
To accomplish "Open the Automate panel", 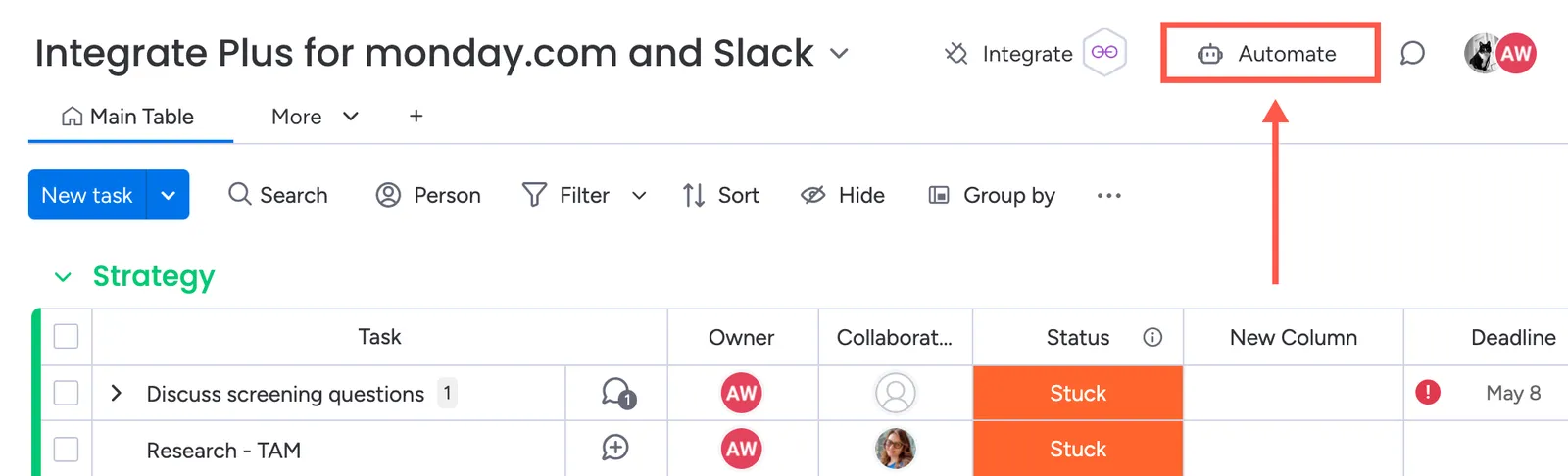I will 1268,54.
